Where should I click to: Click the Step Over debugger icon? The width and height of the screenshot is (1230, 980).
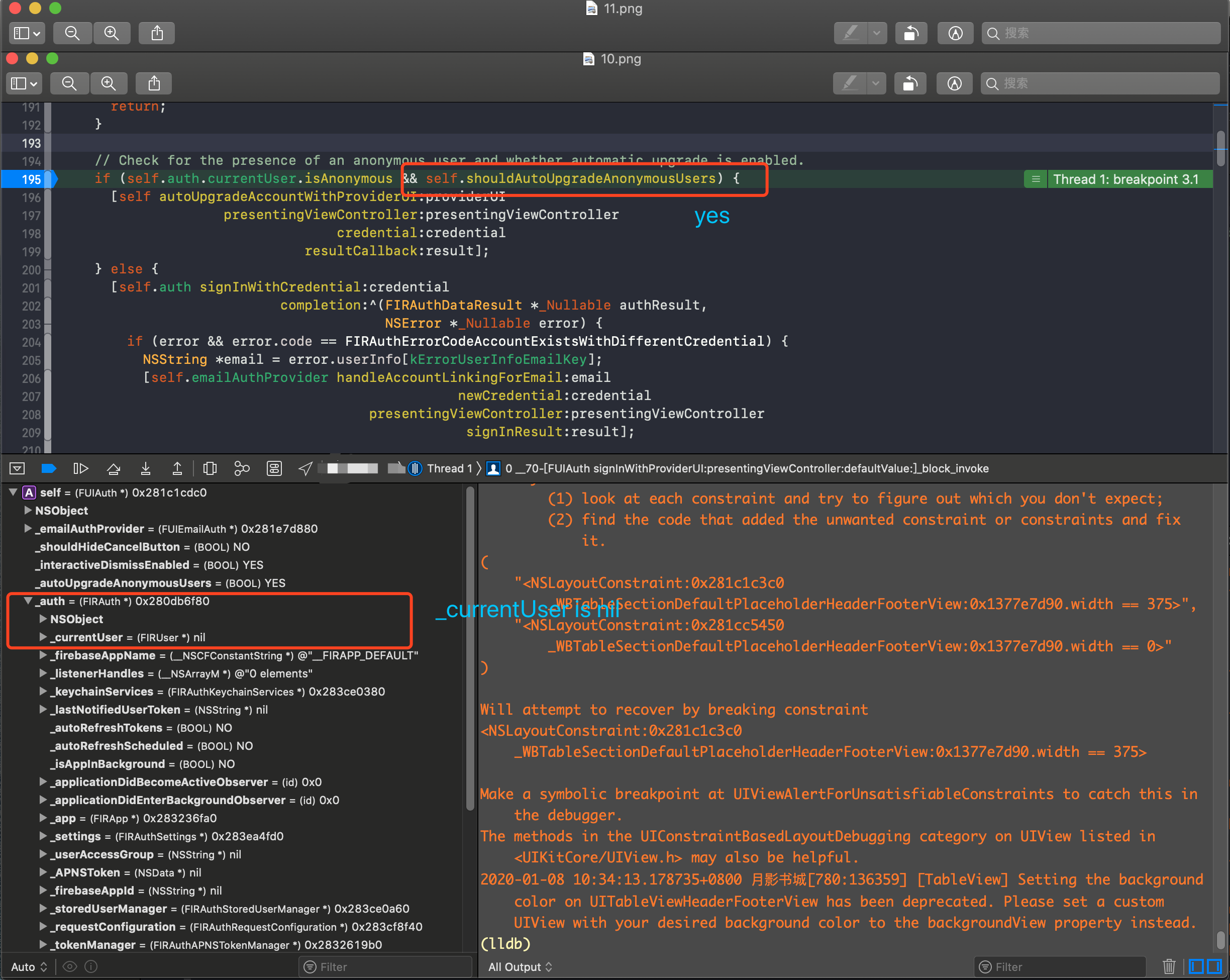pos(114,468)
